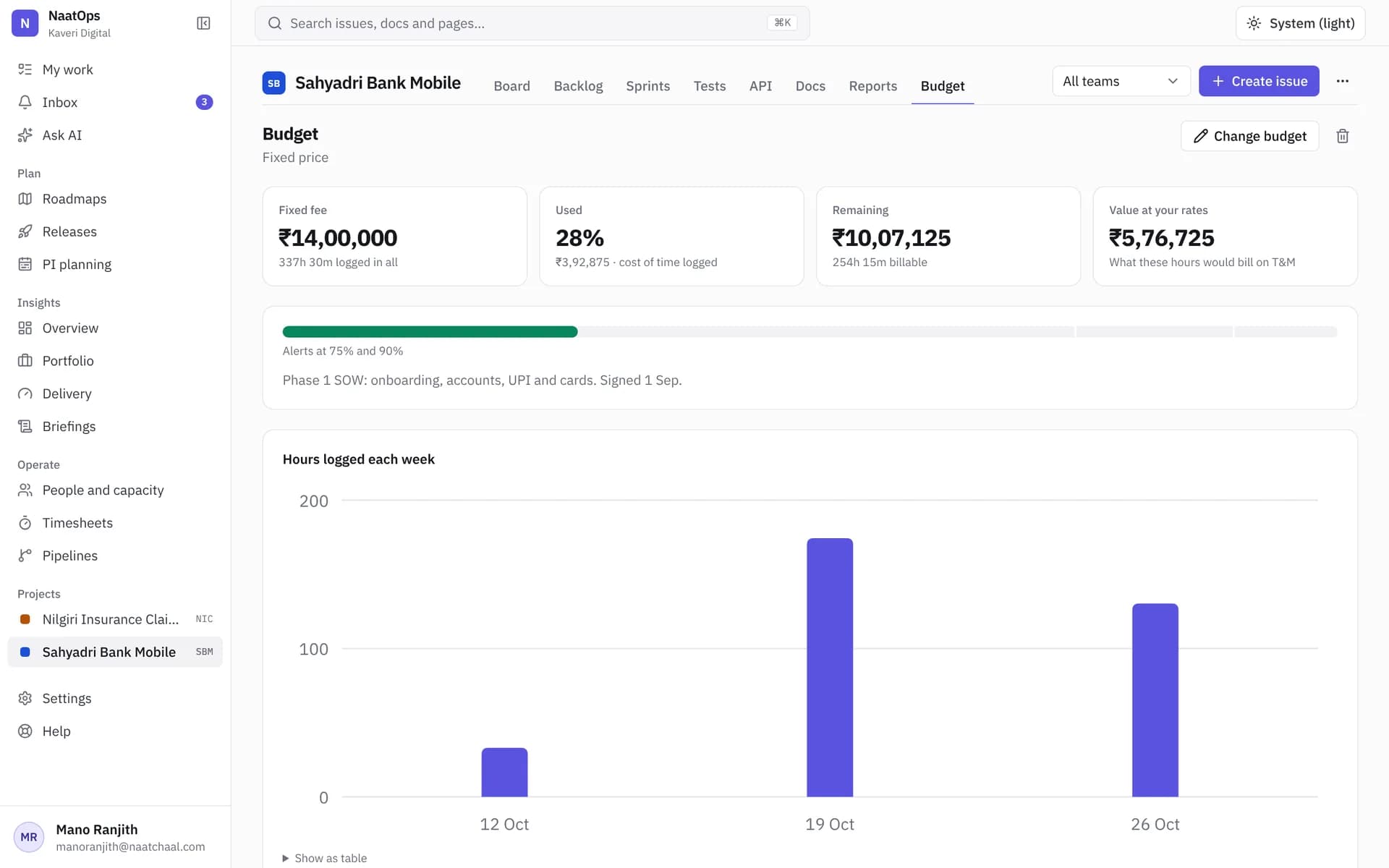Click the SB project avatar
Image resolution: width=1389 pixels, height=868 pixels.
[x=273, y=83]
